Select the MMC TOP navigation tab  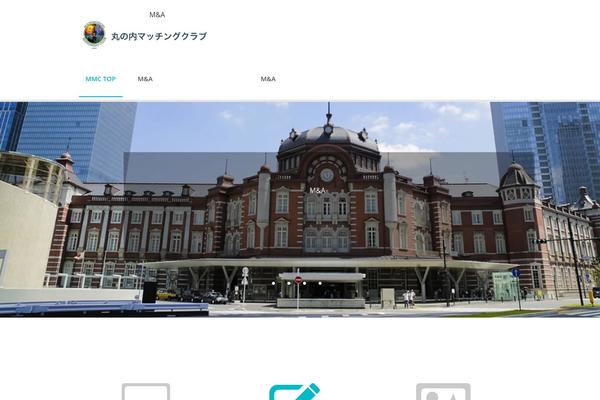coord(101,79)
